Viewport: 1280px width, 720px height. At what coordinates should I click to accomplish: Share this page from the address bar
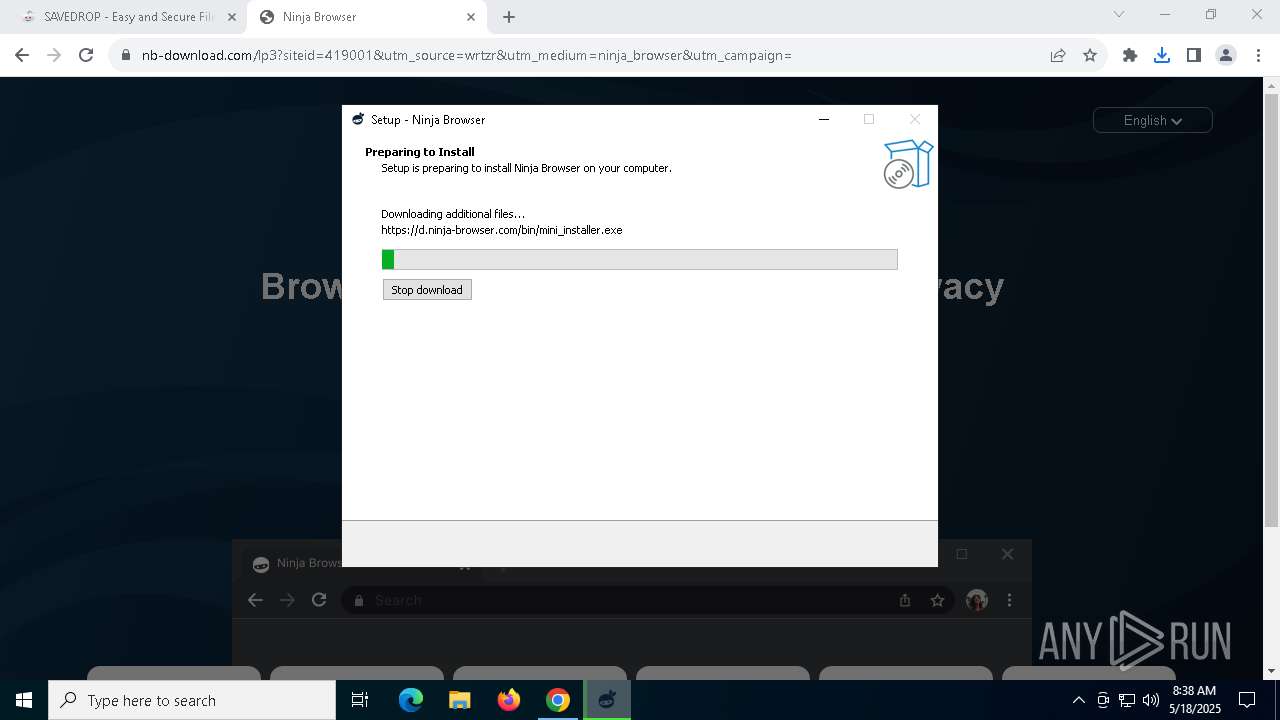coord(1058,55)
